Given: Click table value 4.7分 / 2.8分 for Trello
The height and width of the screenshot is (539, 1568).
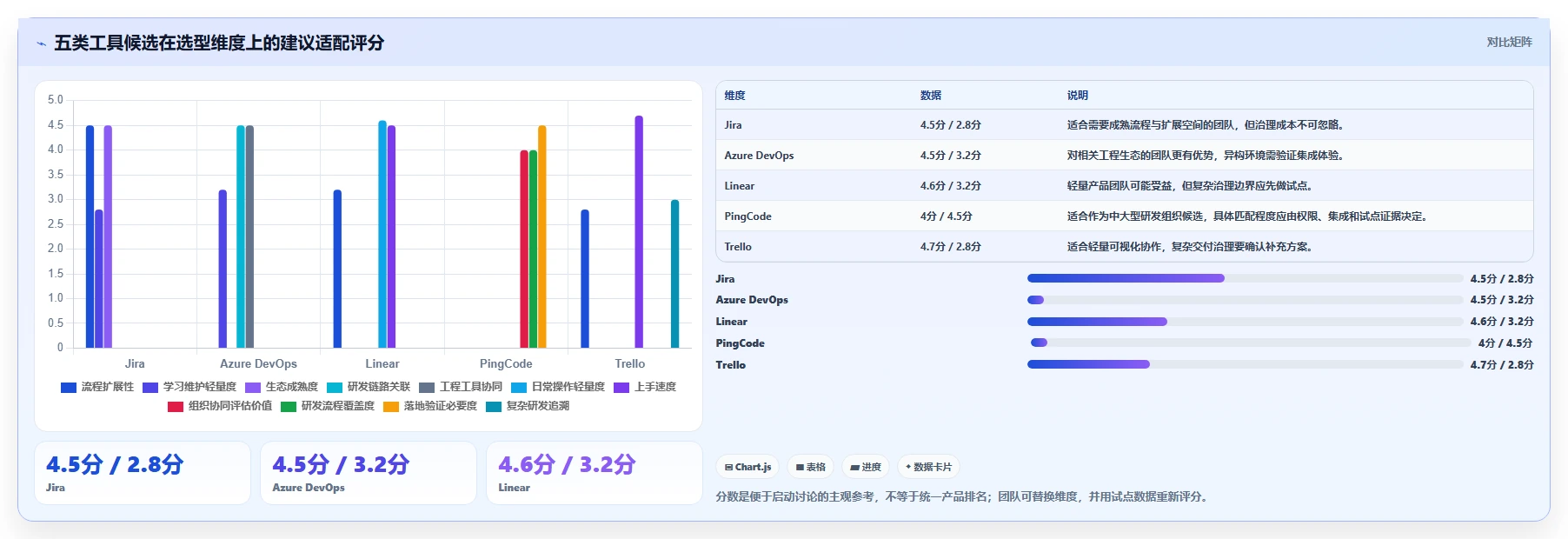Looking at the screenshot, I should (x=951, y=247).
